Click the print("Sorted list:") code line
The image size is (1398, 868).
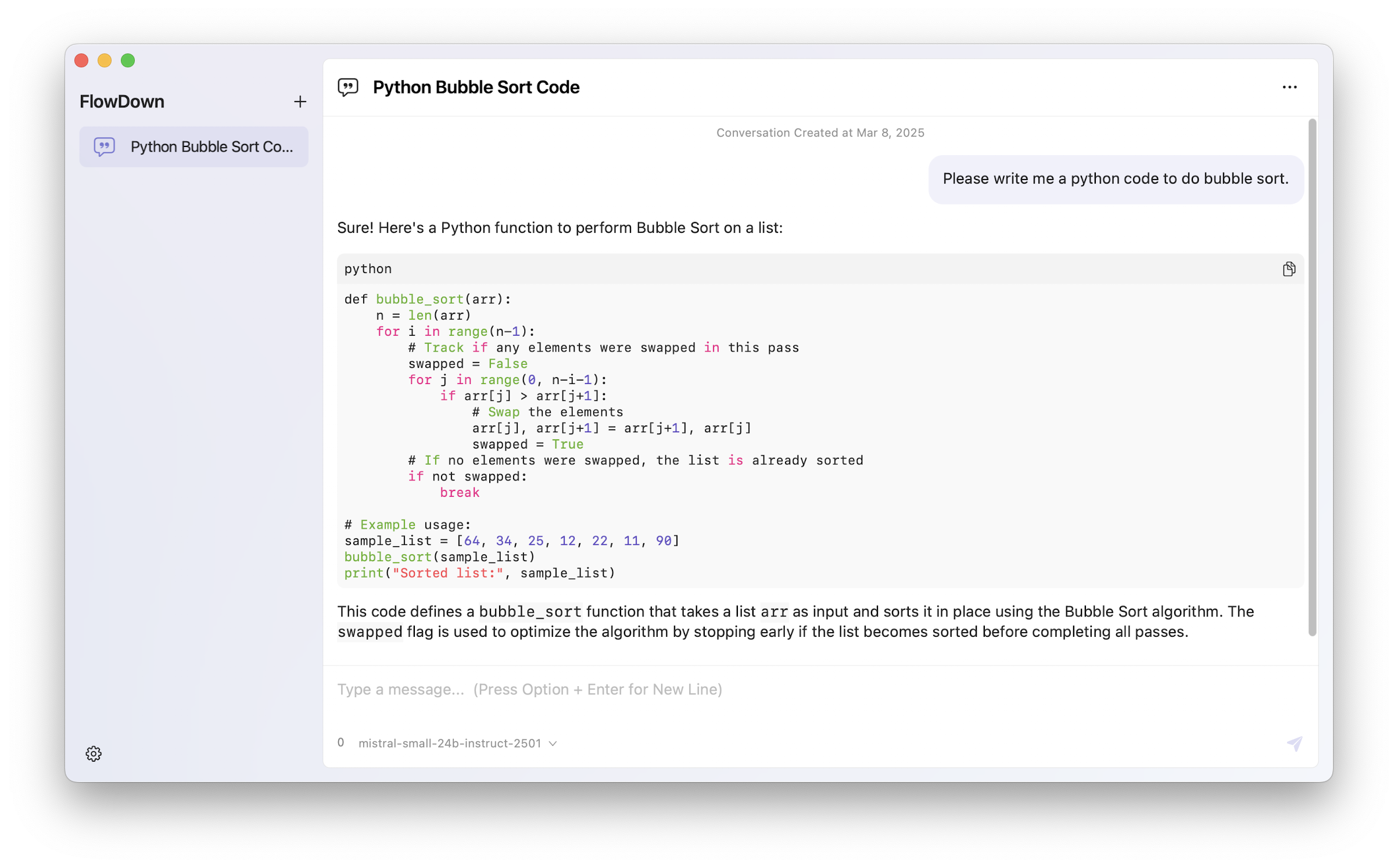coord(479,573)
